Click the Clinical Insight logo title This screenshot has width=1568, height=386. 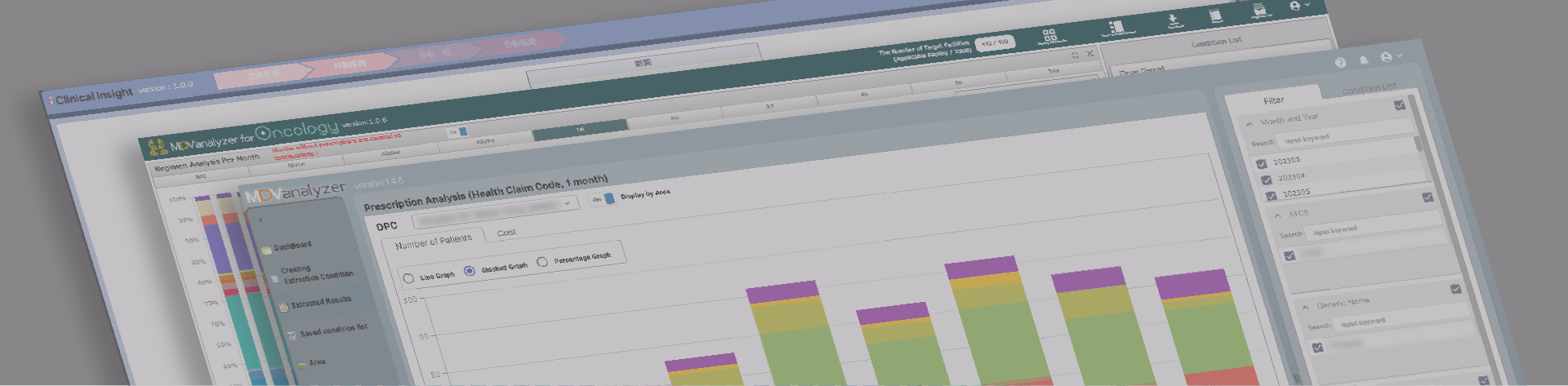pos(91,96)
